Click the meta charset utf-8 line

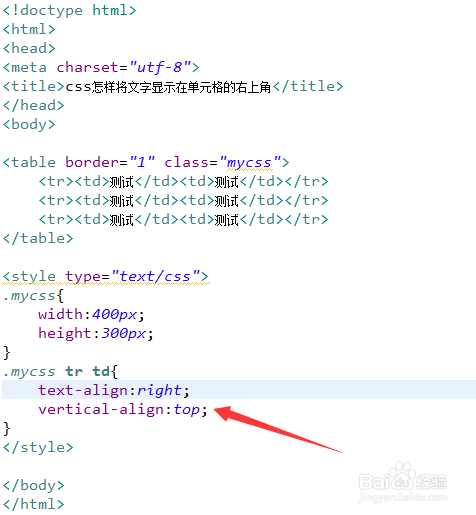click(x=101, y=67)
